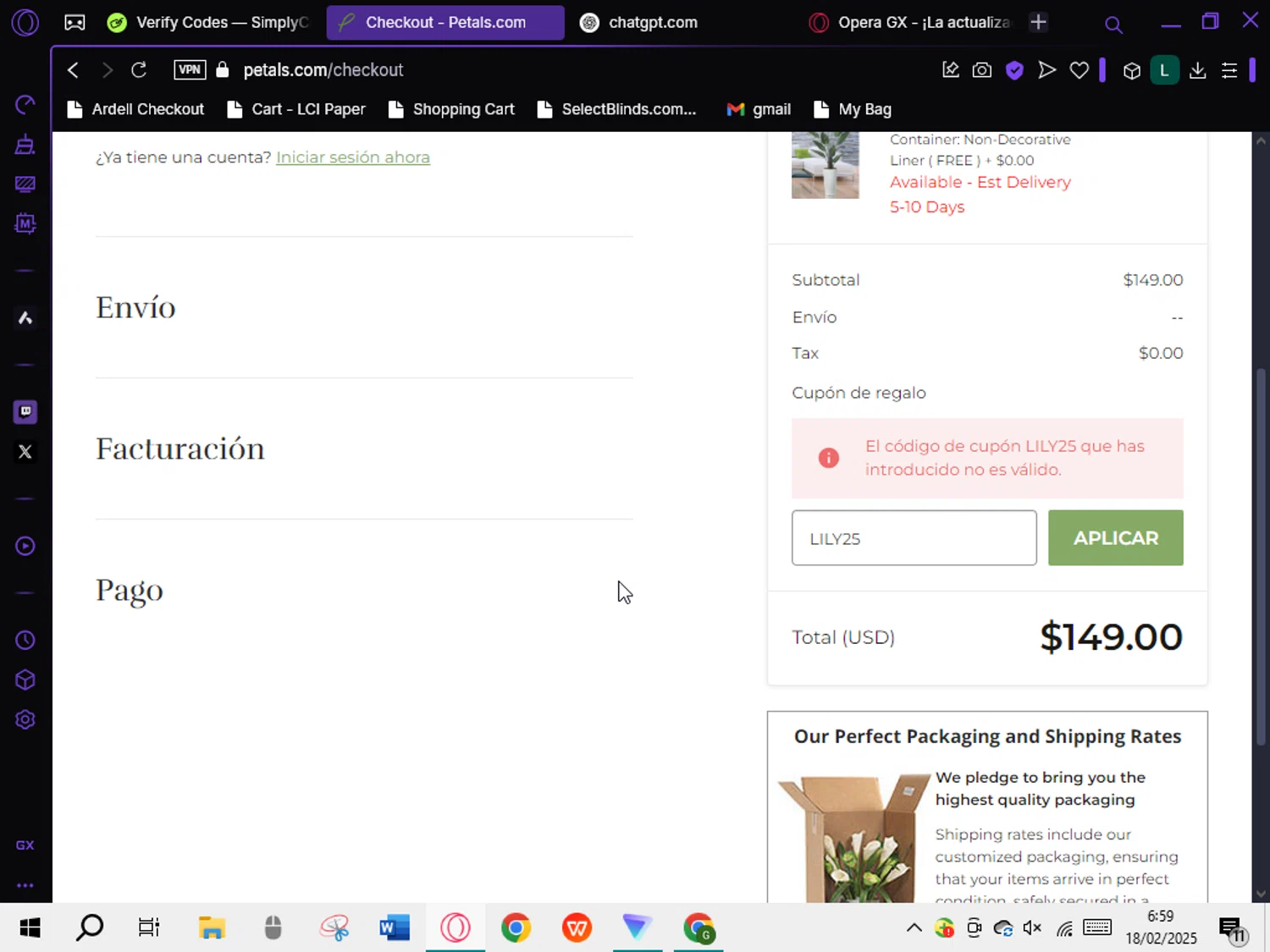Viewport: 1270px width, 952px height.
Task: Open GX Control speedometer sidebar icon
Action: click(25, 105)
